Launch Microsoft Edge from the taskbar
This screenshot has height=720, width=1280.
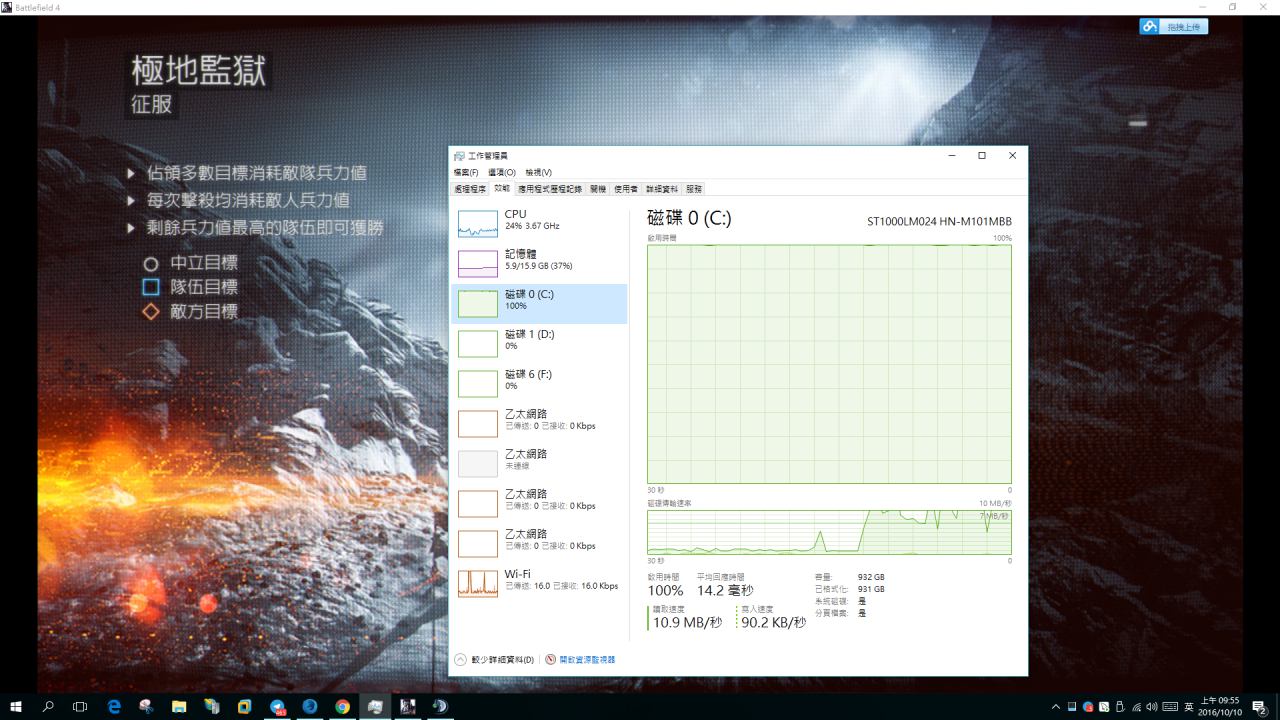click(114, 706)
